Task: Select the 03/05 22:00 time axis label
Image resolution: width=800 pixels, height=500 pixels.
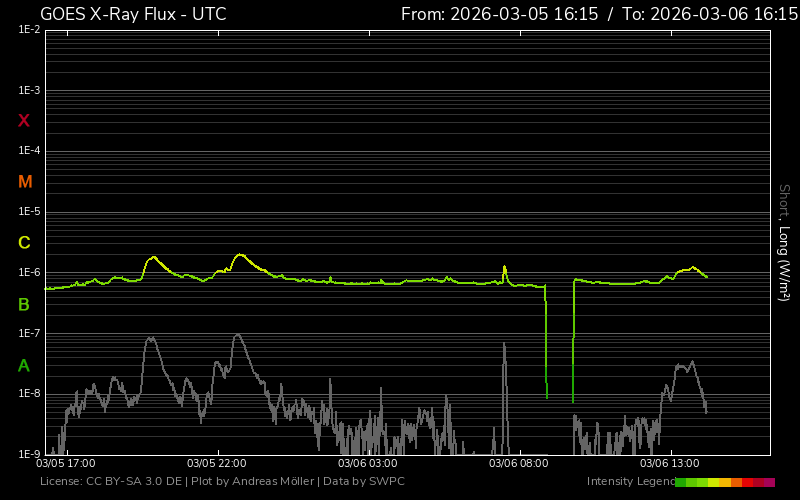Action: coord(216,464)
